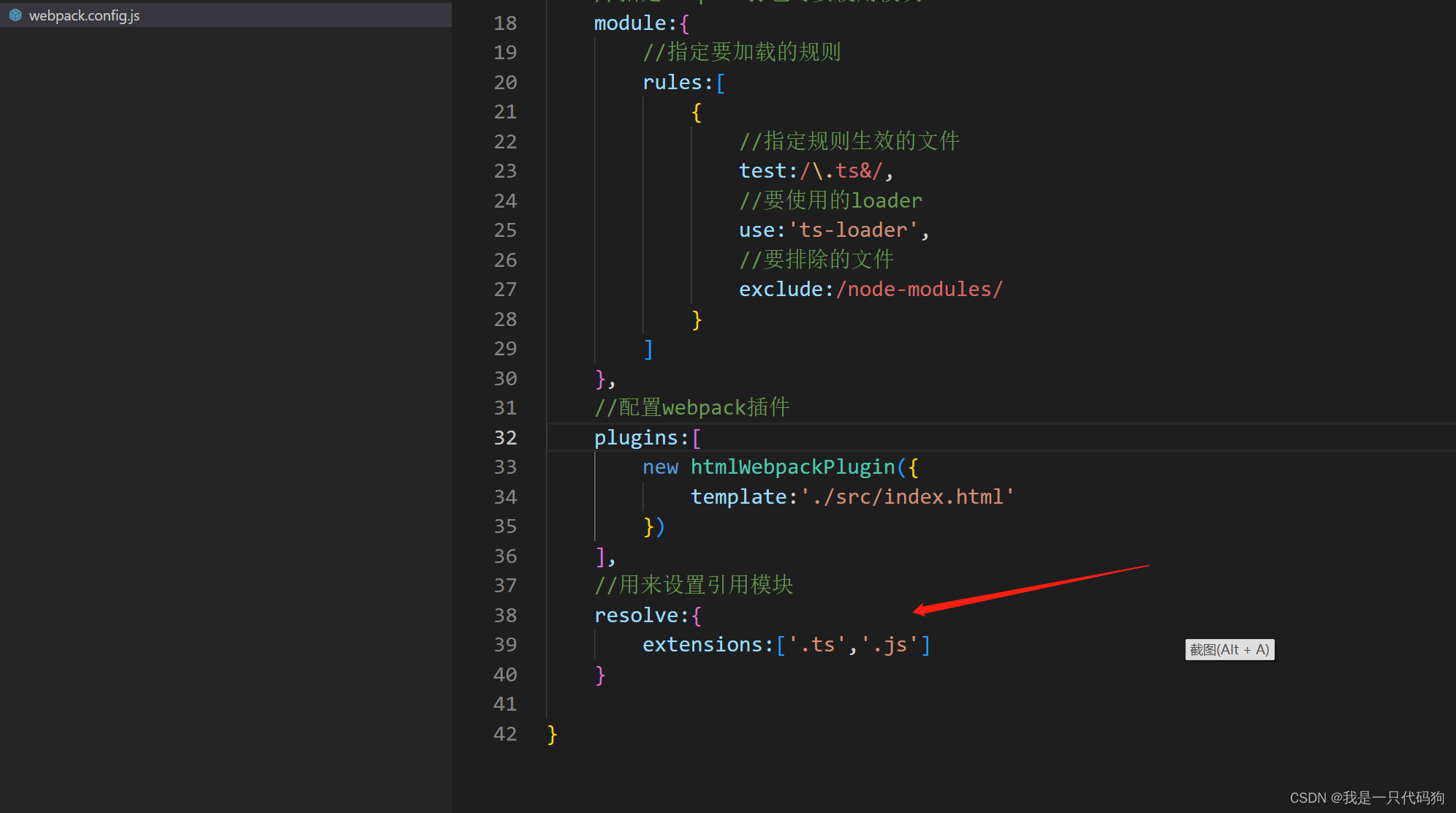Screen dimensions: 1456x813
Task: Click the 'ts-loader' string value
Action: coord(853,230)
